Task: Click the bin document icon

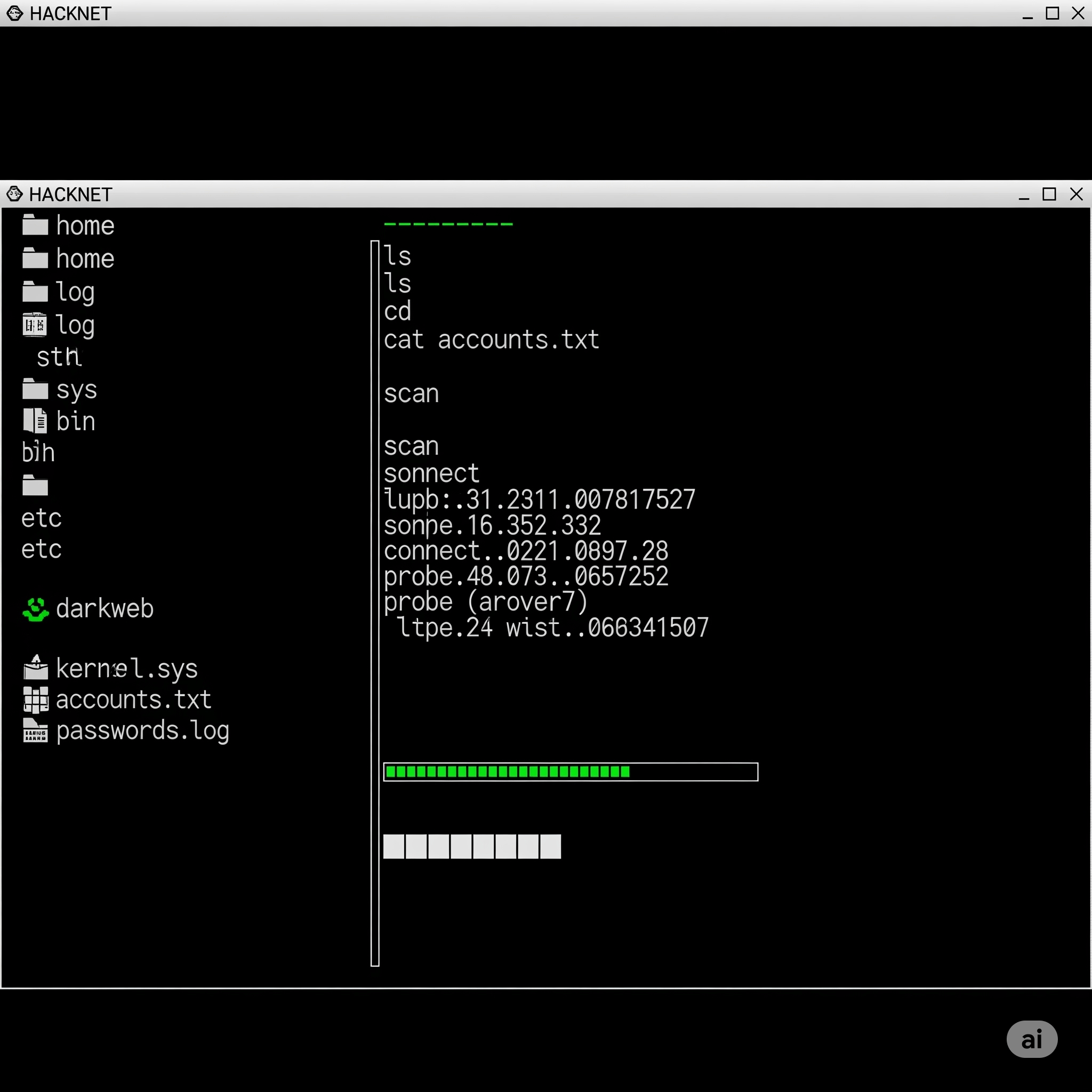Action: pyautogui.click(x=35, y=421)
